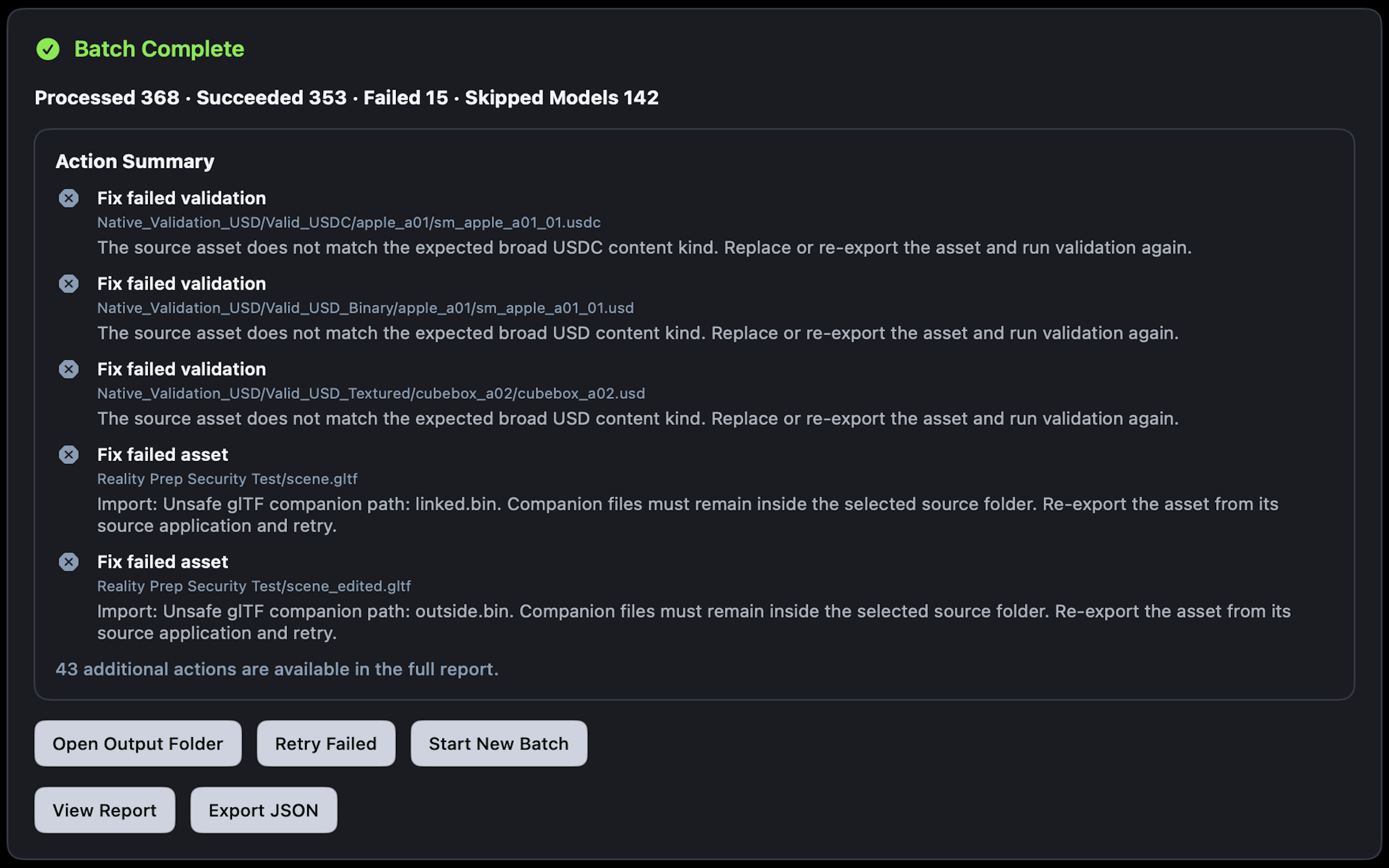The image size is (1389, 868).
Task: Click the error icon beside the sm_apple_a01_01.usdc validation
Action: [x=68, y=198]
